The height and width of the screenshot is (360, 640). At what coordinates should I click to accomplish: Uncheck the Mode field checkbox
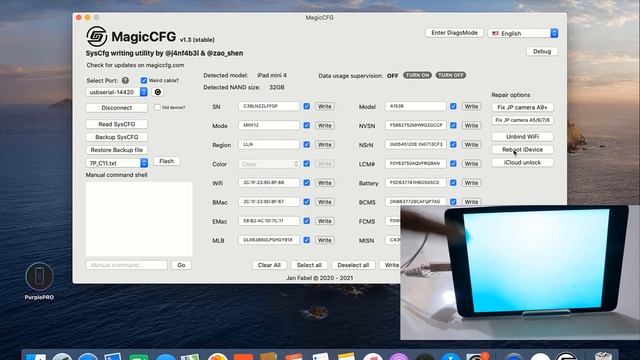307,125
